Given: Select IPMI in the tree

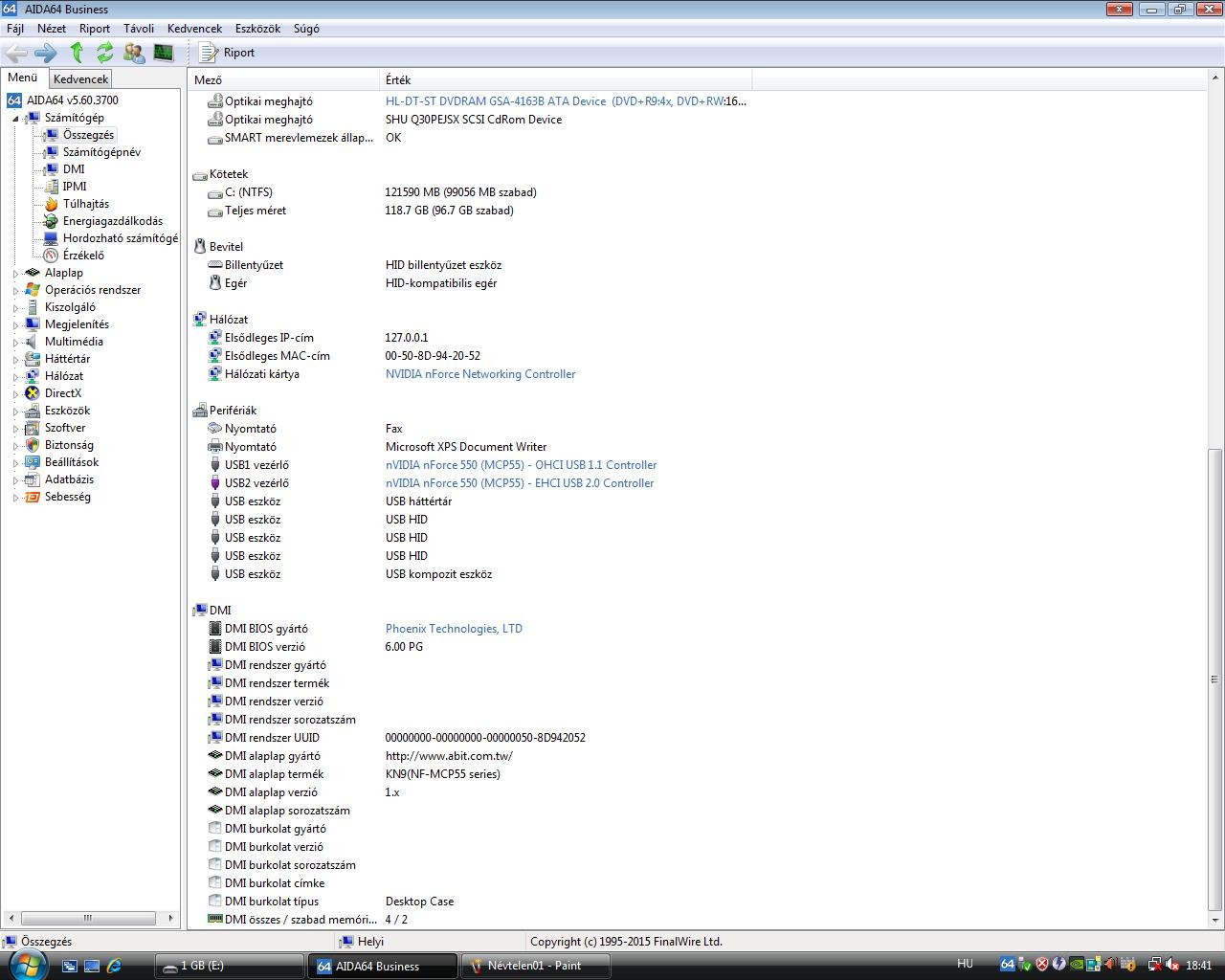Looking at the screenshot, I should tap(75, 187).
